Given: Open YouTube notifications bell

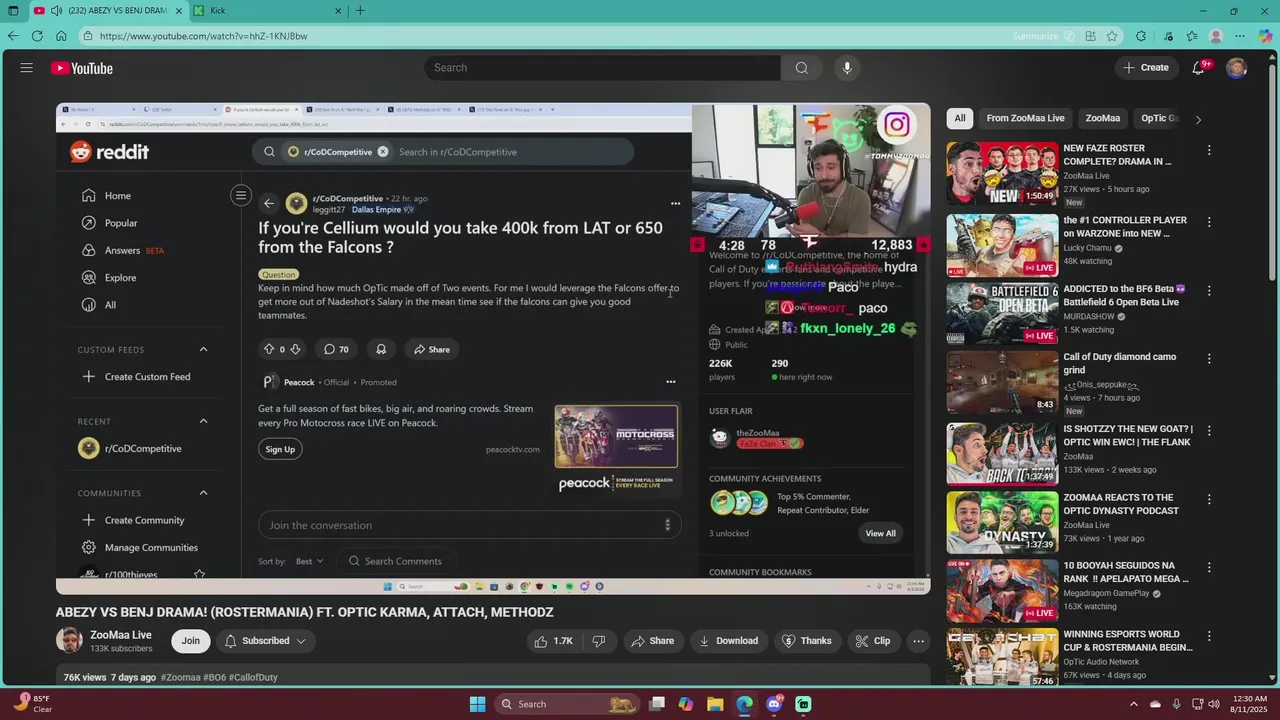Looking at the screenshot, I should coord(1199,68).
